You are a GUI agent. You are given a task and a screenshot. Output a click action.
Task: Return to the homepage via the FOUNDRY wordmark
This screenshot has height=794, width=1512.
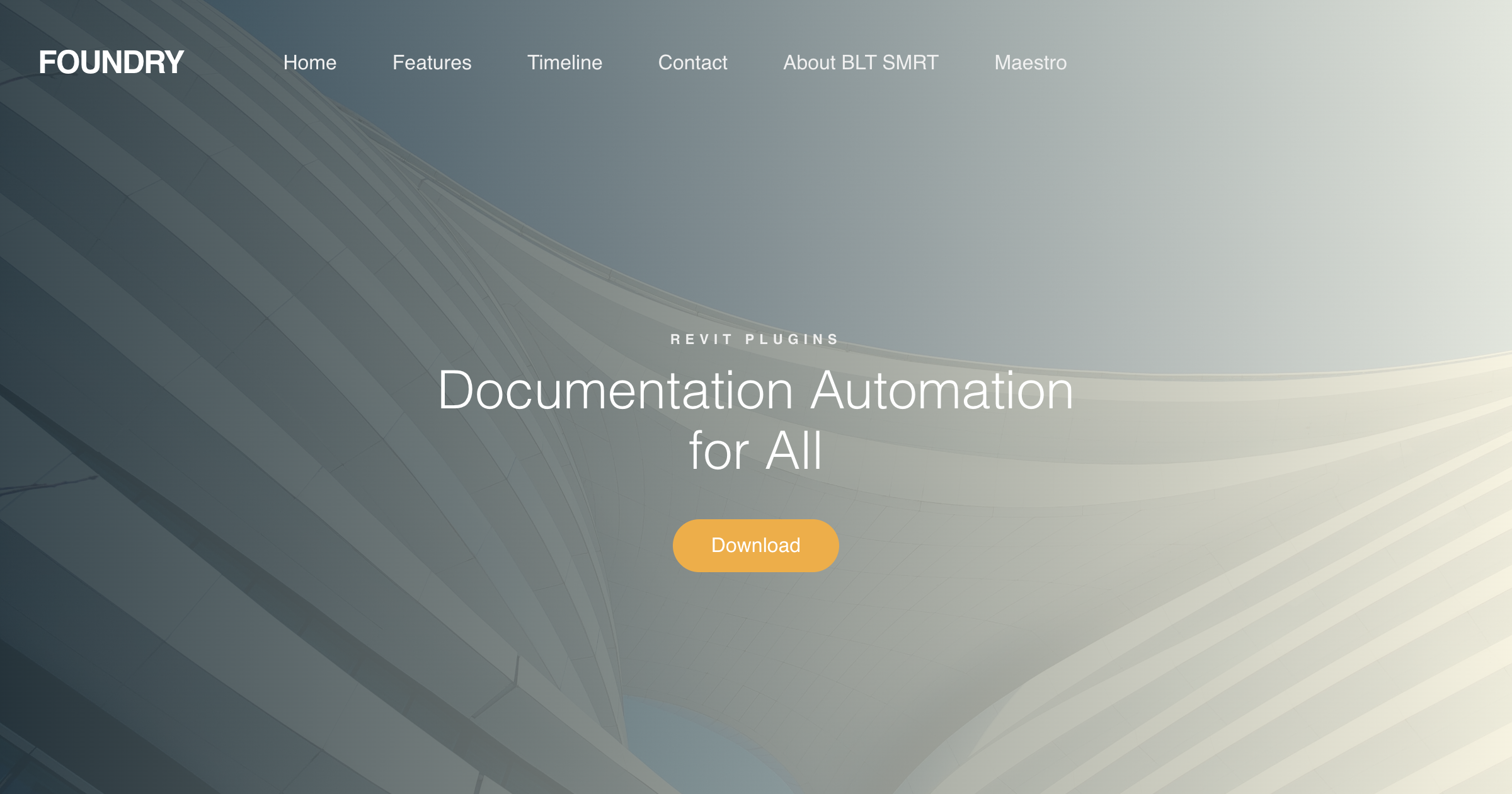[x=111, y=62]
